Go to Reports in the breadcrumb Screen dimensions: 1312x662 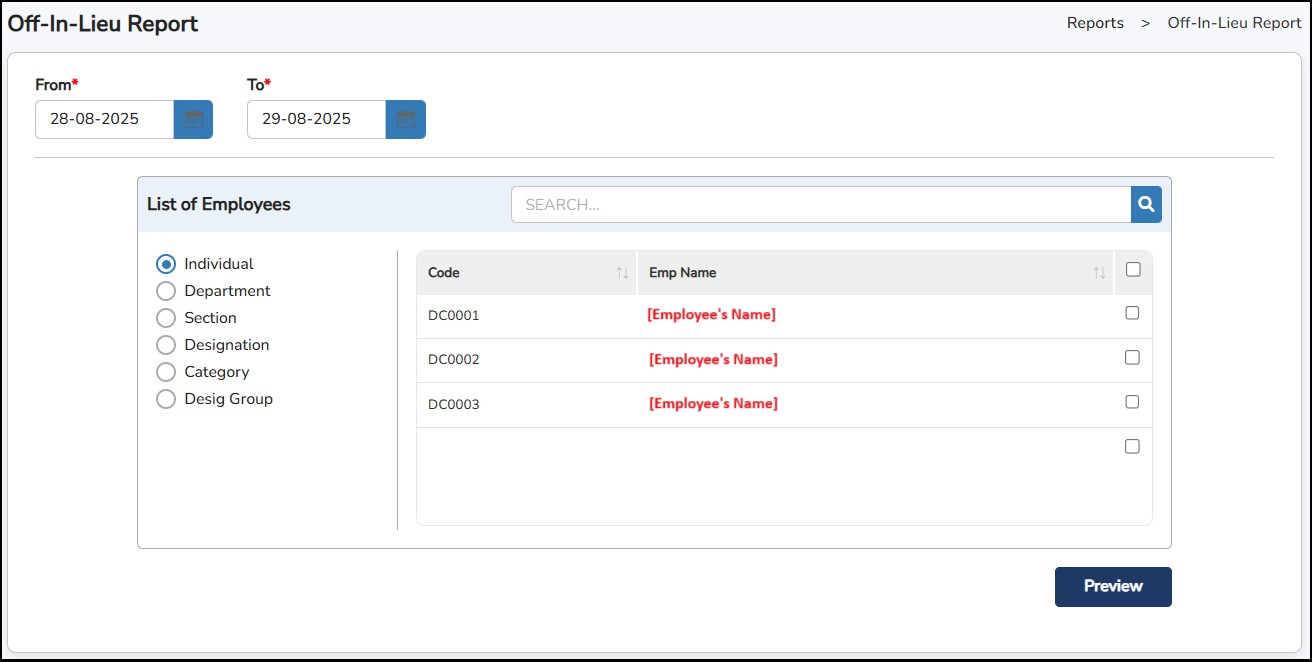pyautogui.click(x=1095, y=23)
